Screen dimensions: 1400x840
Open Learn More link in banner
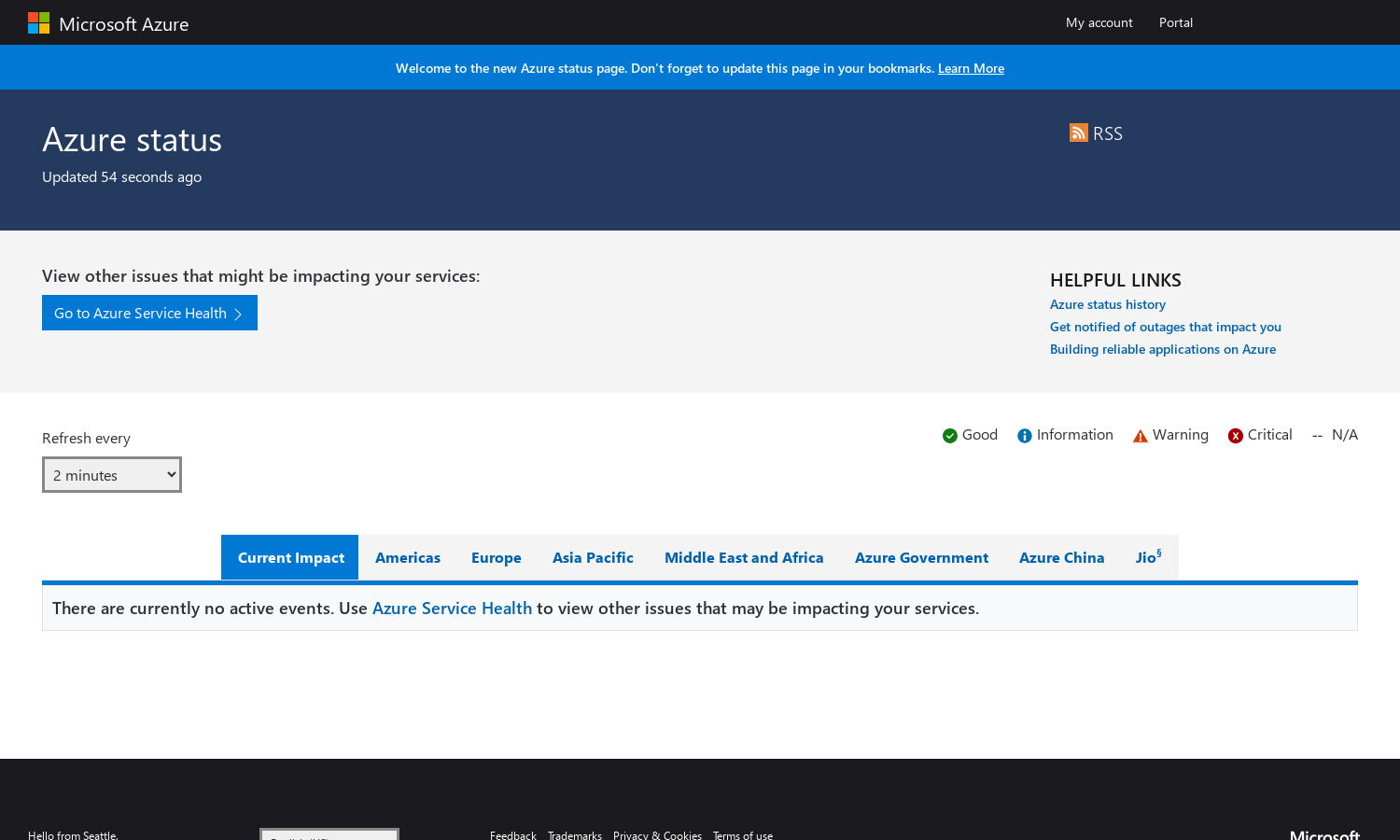click(971, 68)
